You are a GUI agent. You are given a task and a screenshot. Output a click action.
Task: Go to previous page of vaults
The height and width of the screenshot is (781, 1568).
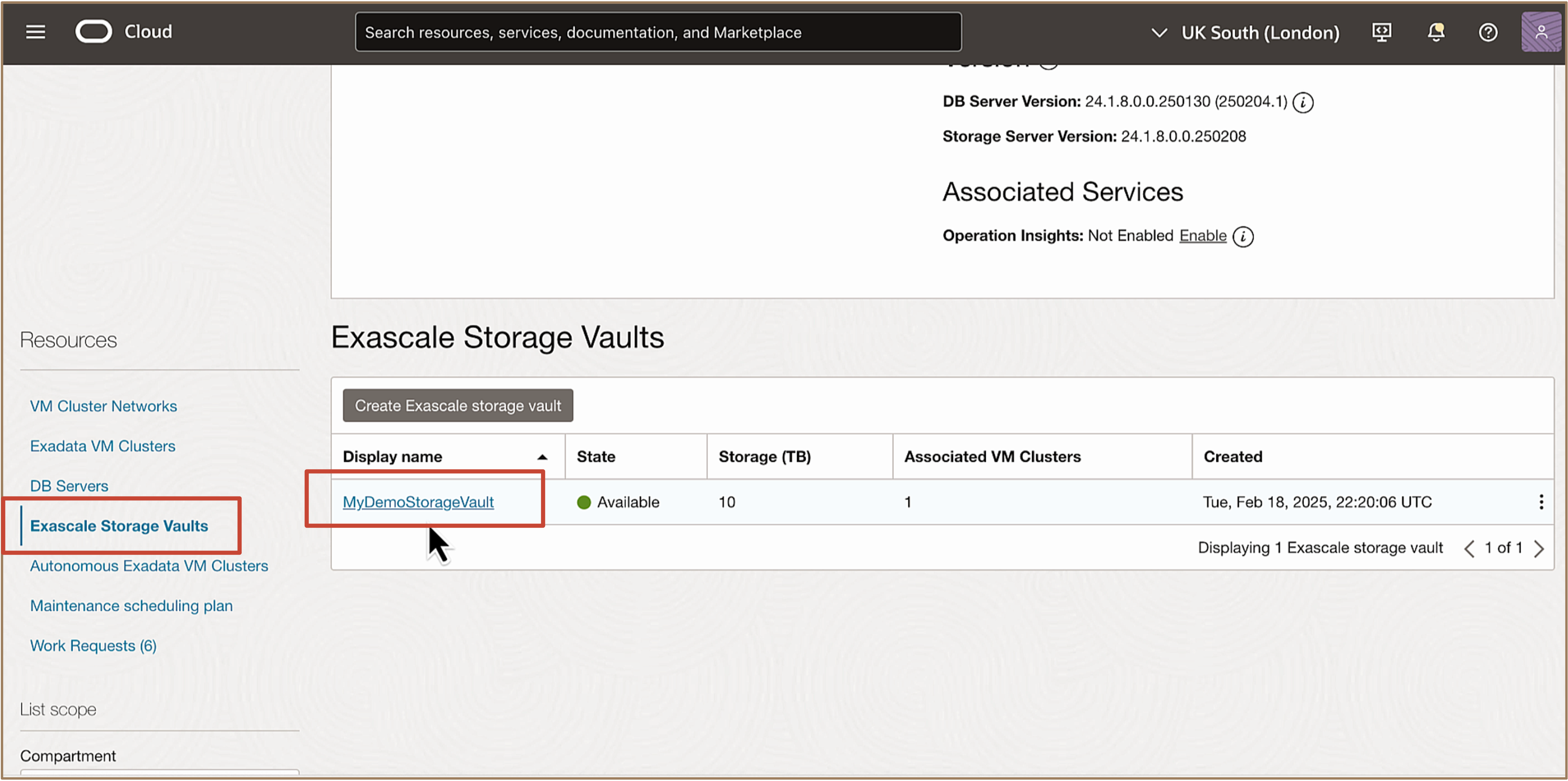click(1469, 549)
